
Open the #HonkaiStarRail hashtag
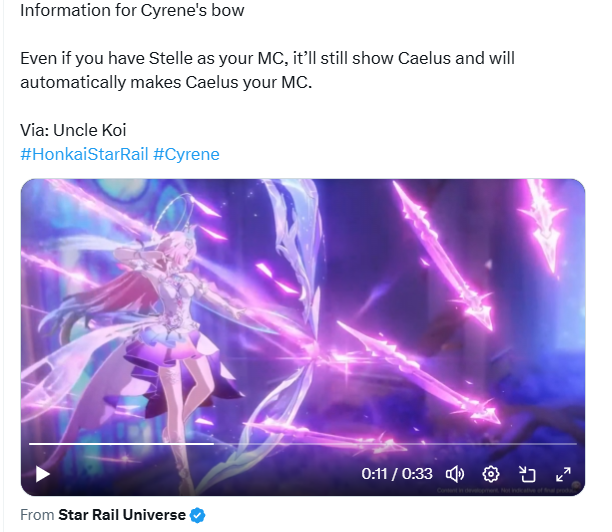click(x=84, y=154)
